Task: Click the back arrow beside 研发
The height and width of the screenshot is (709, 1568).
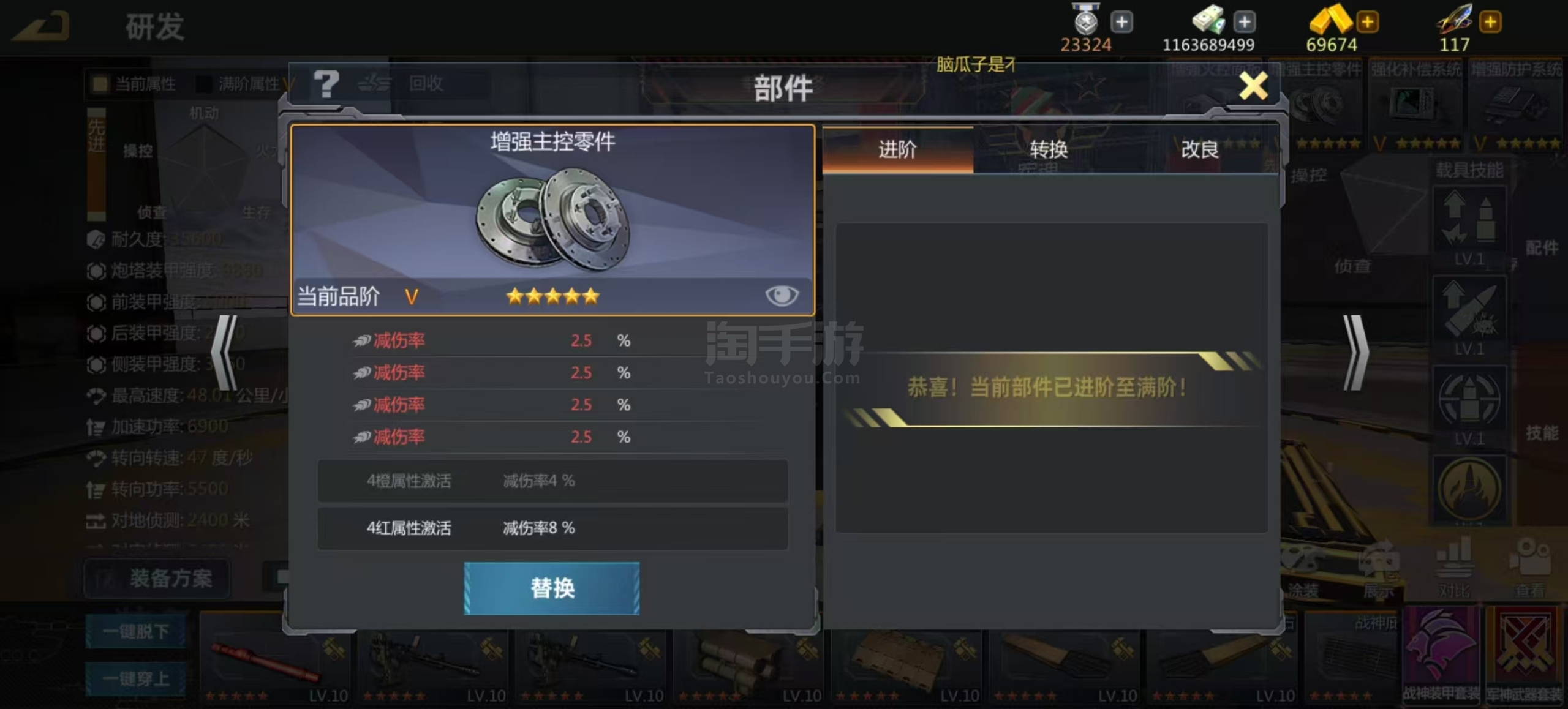Action: [42, 26]
